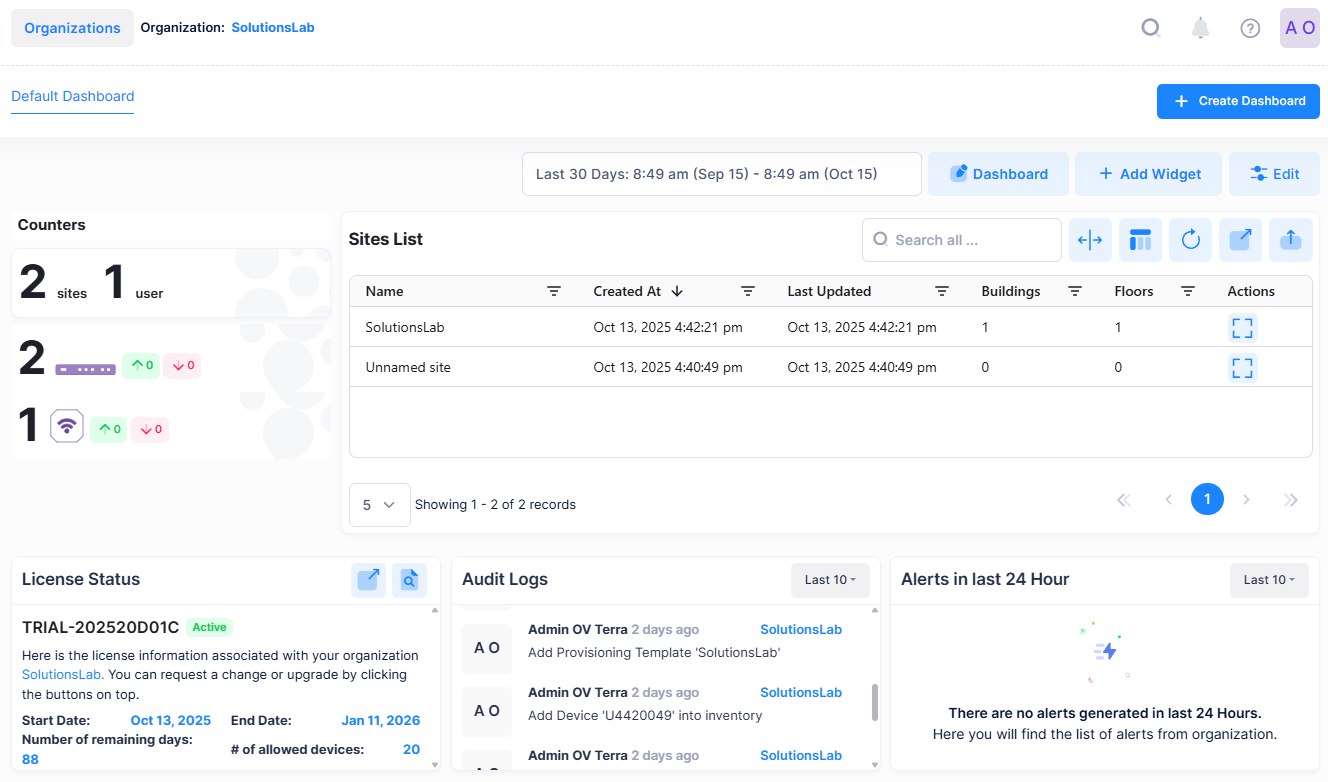Open the Buildings column filter
Screen dimensions: 1328x782
click(x=1075, y=291)
